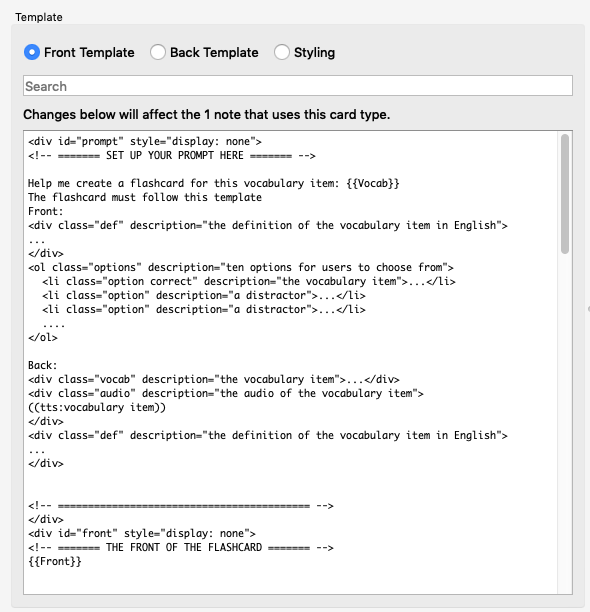This screenshot has height=612, width=590.
Task: Place cursor on the div class="vocab" line
Action: pos(213,379)
